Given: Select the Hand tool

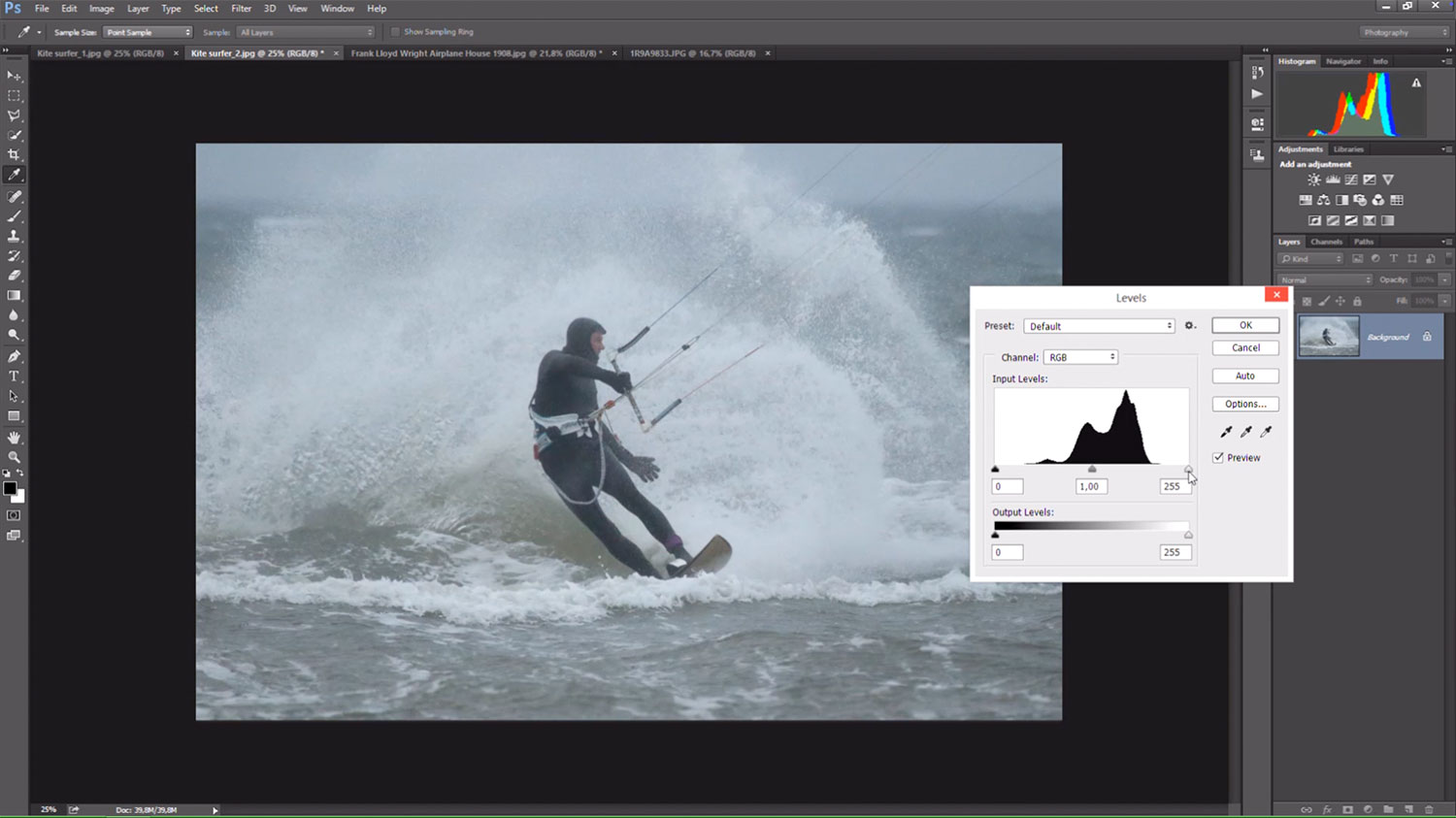Looking at the screenshot, I should pyautogui.click(x=14, y=438).
